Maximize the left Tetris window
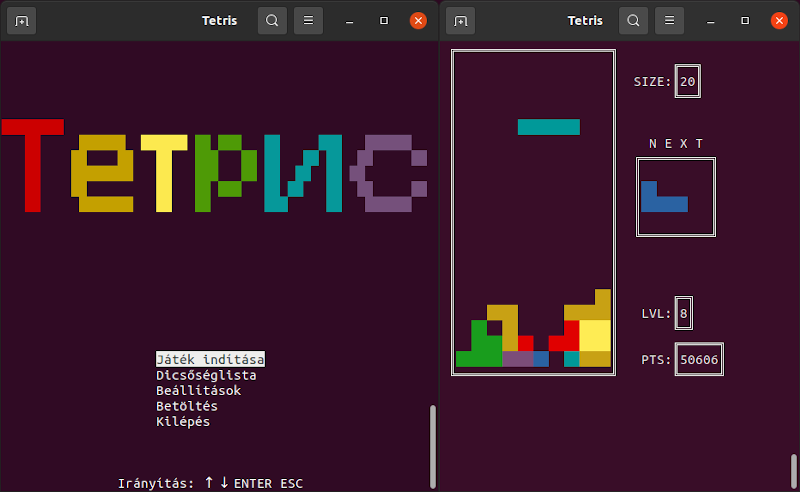The height and width of the screenshot is (492, 800). 384,21
